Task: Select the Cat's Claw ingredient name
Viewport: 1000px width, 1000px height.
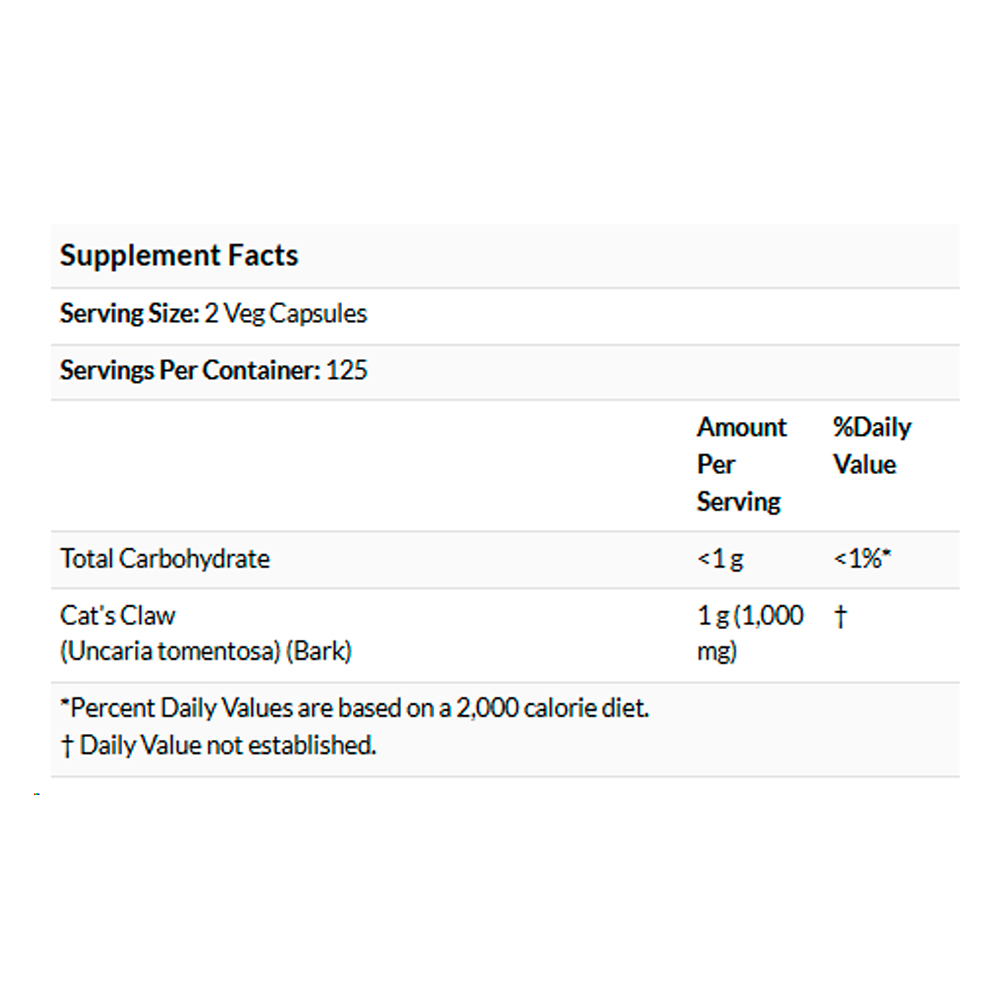Action: click(117, 616)
